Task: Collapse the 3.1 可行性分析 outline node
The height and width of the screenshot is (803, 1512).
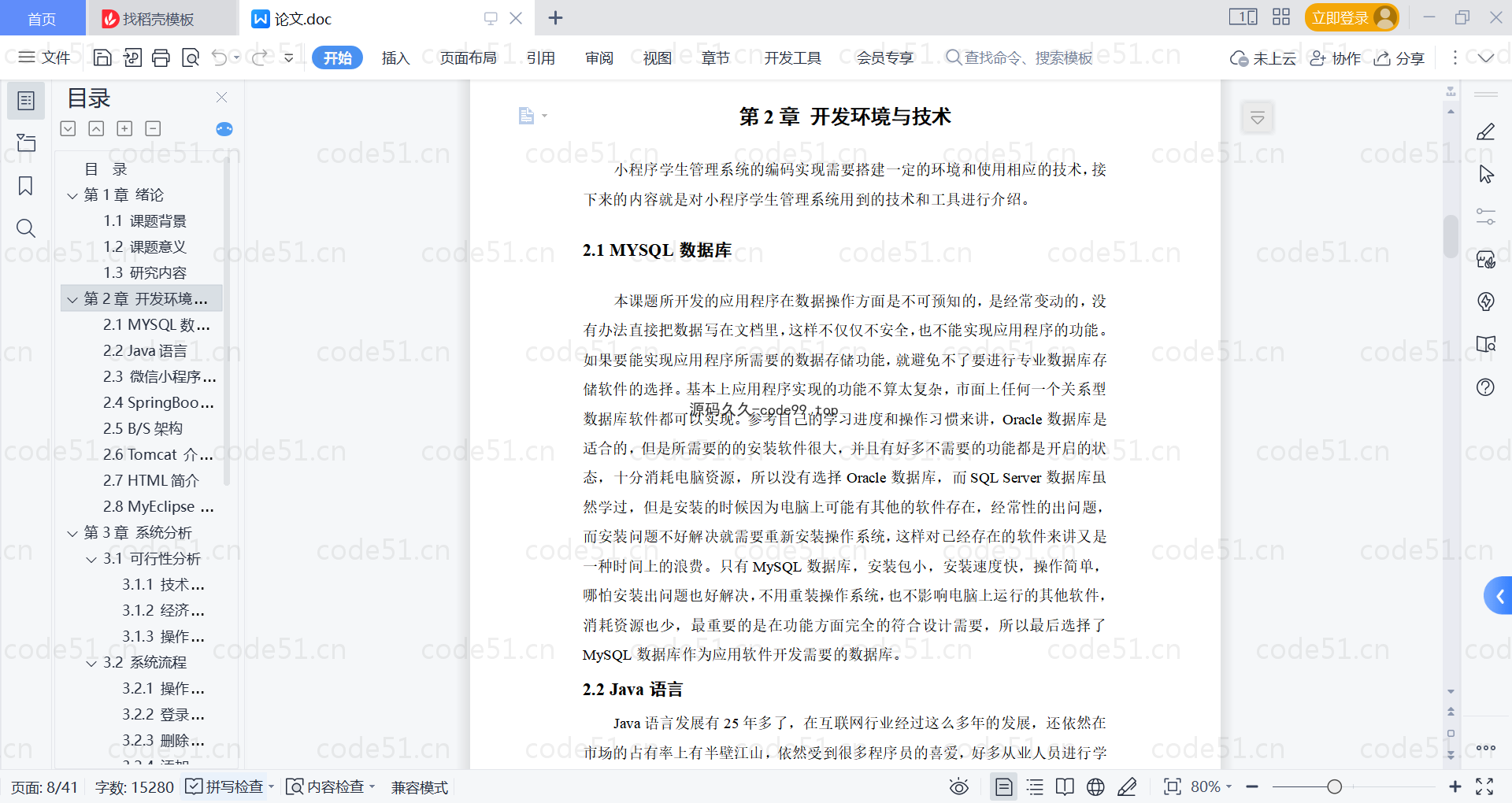Action: [x=91, y=559]
